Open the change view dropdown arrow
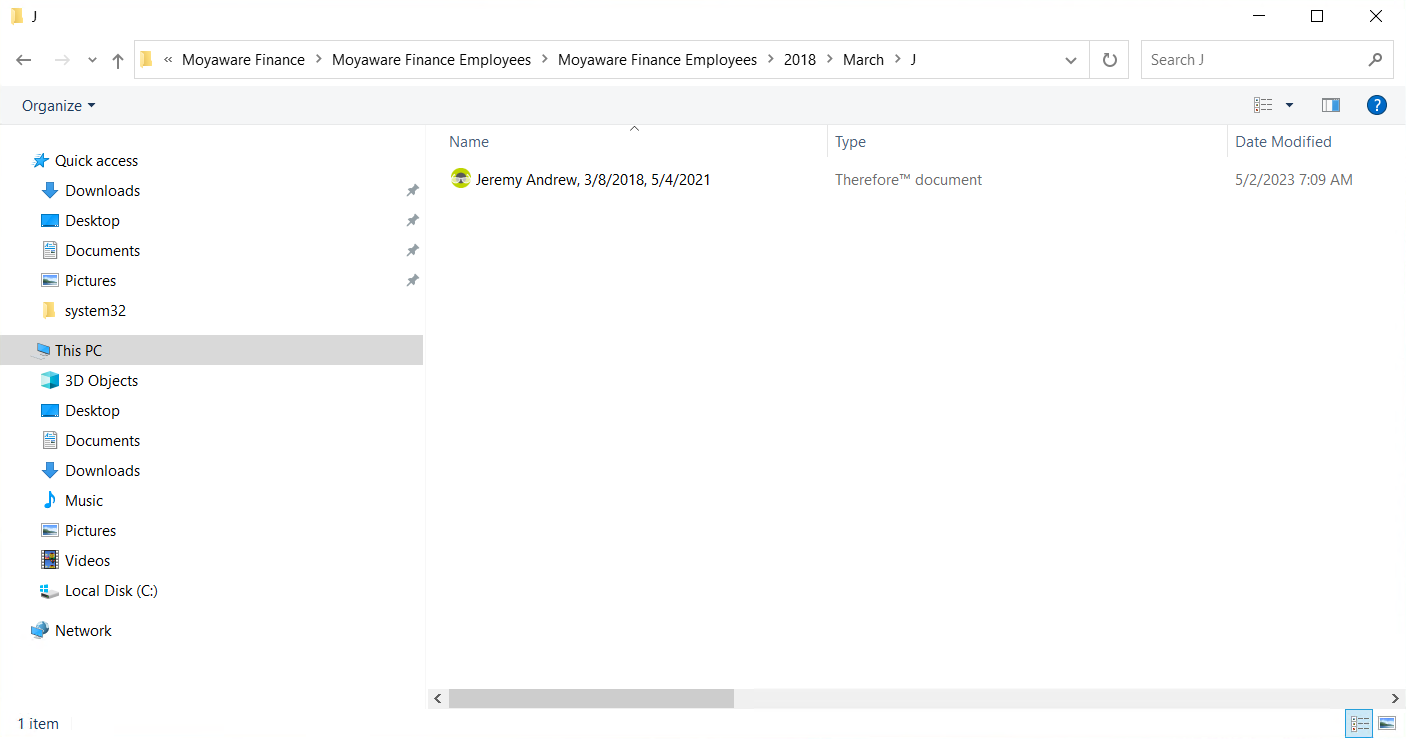This screenshot has width=1406, height=739. pyautogui.click(x=1288, y=105)
